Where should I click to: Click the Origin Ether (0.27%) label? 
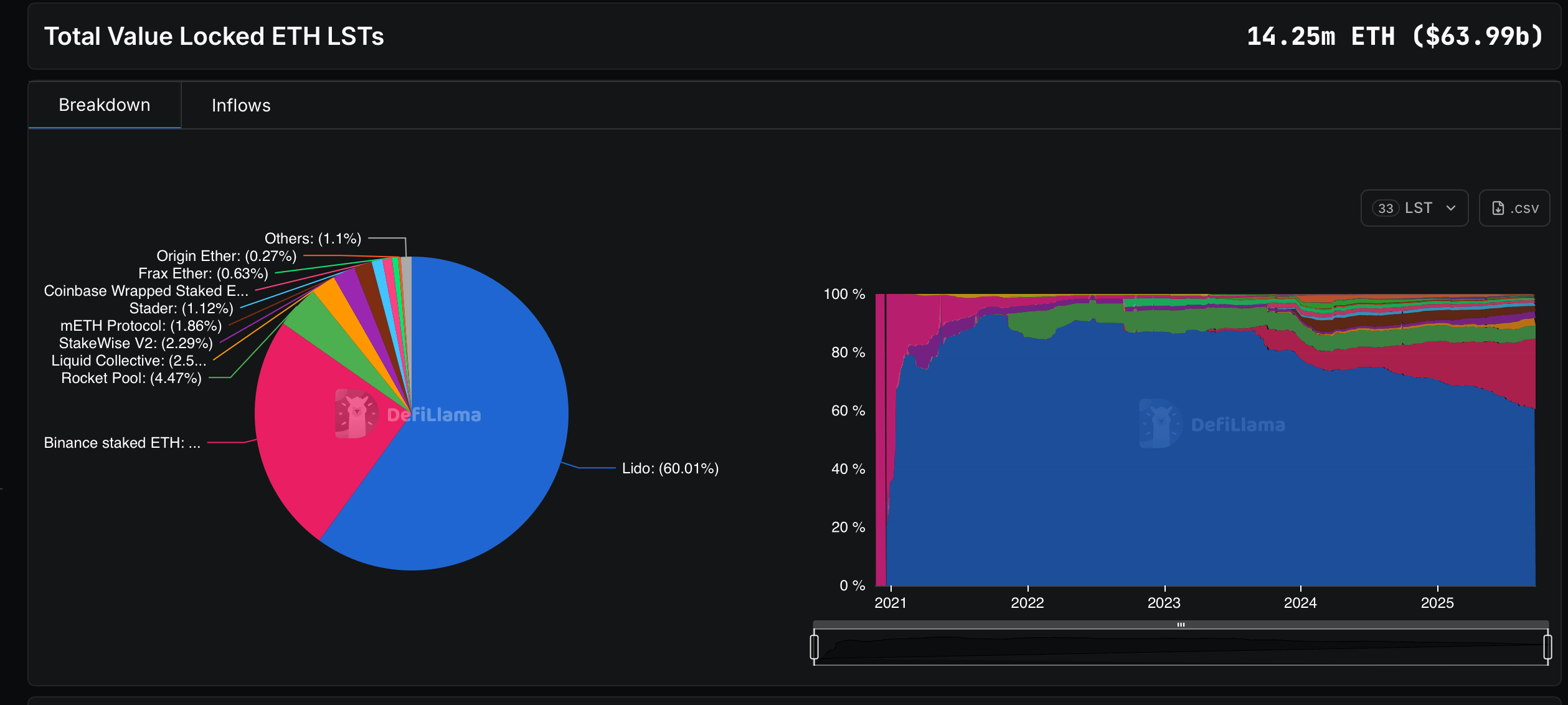pos(225,255)
